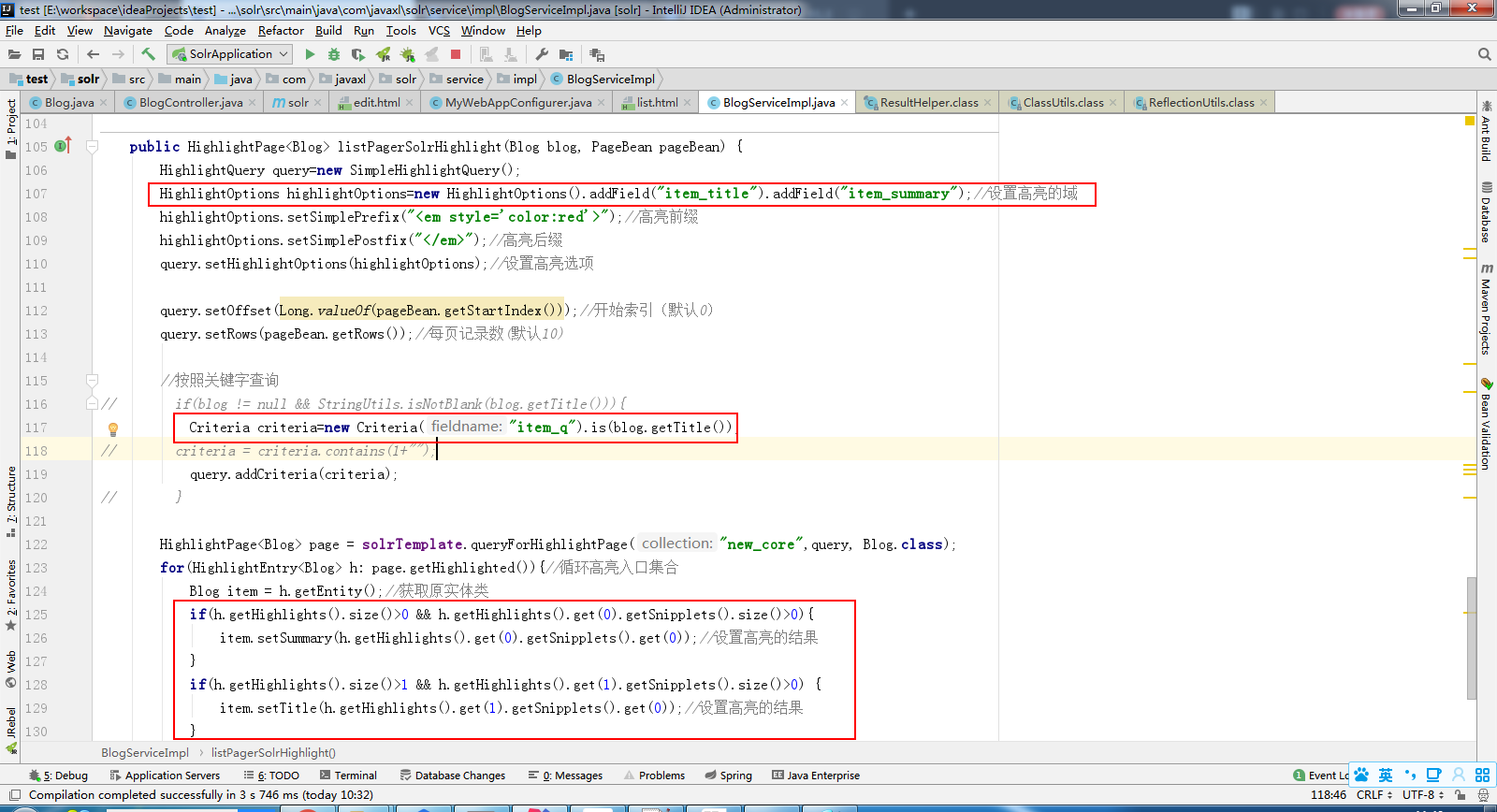1497x812 pixels.
Task: Click the read-only lock icon in status bar
Action: pos(1460,795)
